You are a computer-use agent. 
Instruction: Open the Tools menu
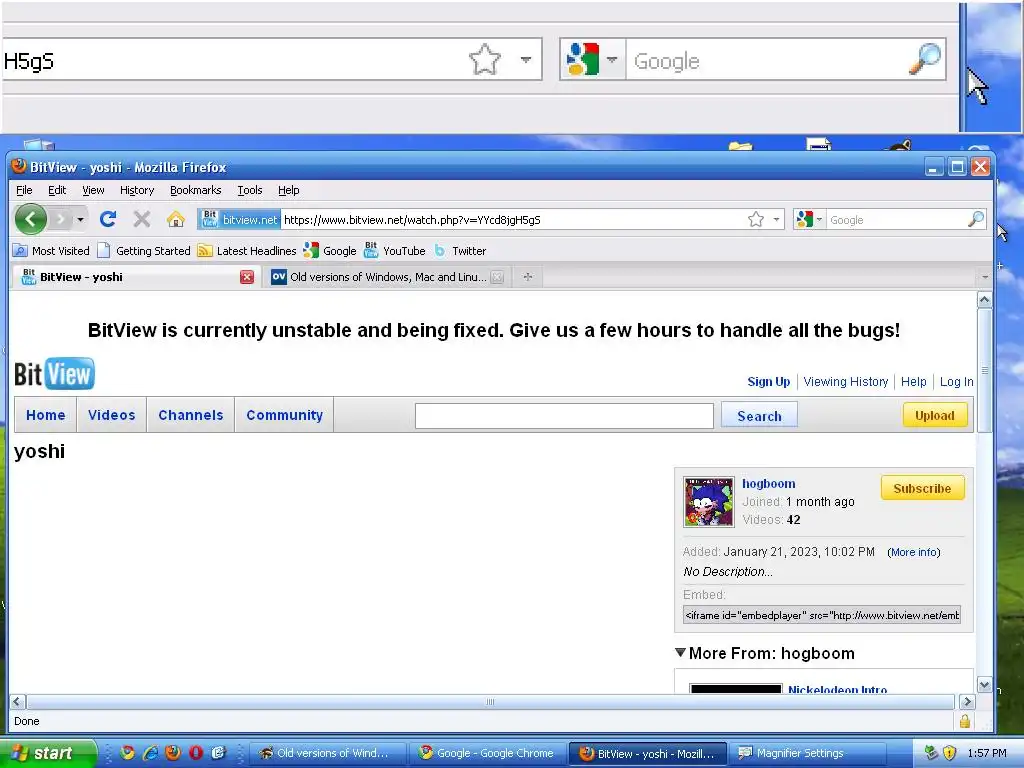249,190
